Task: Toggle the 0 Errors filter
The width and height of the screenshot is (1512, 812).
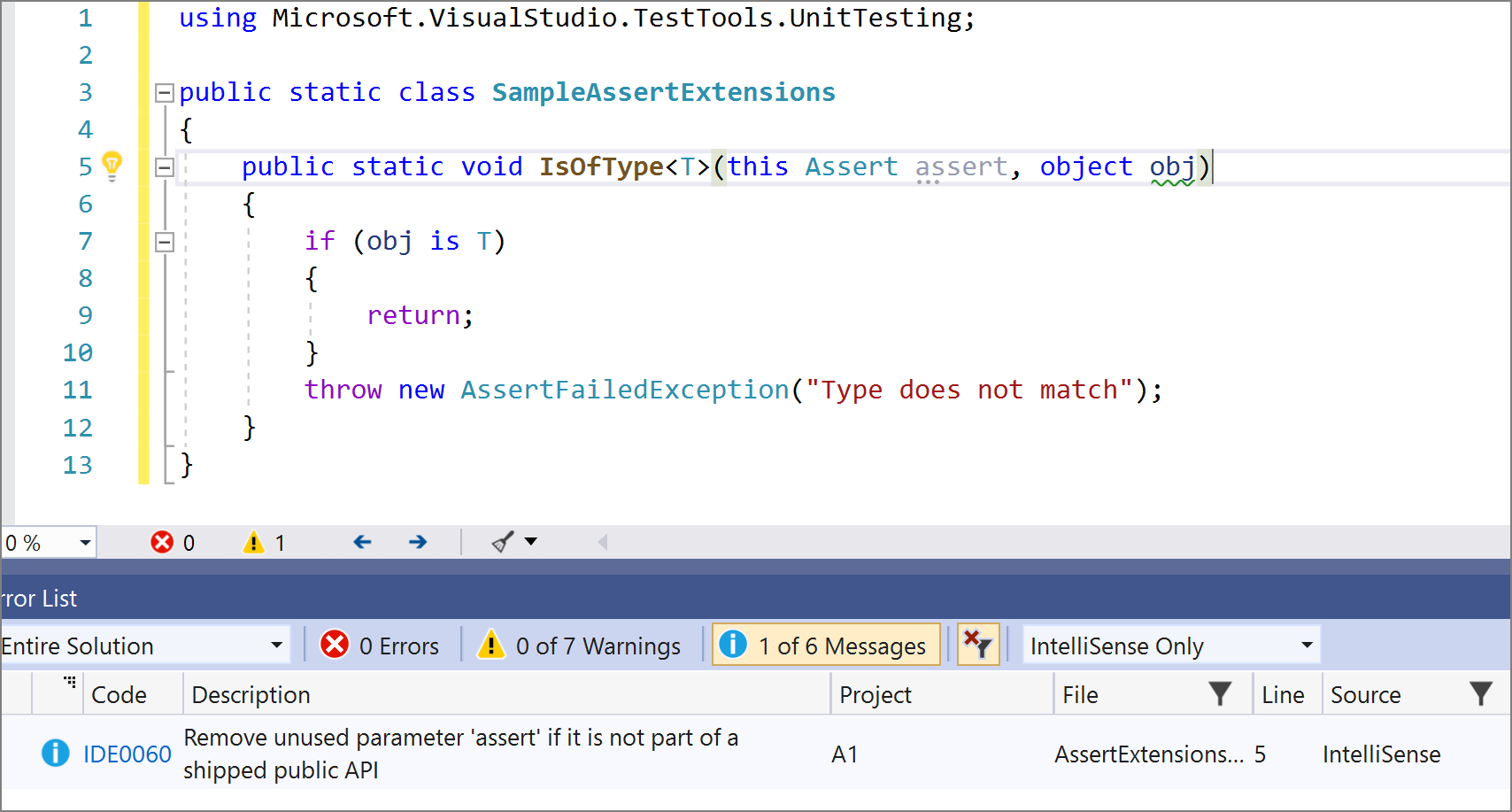Action: pyautogui.click(x=380, y=646)
